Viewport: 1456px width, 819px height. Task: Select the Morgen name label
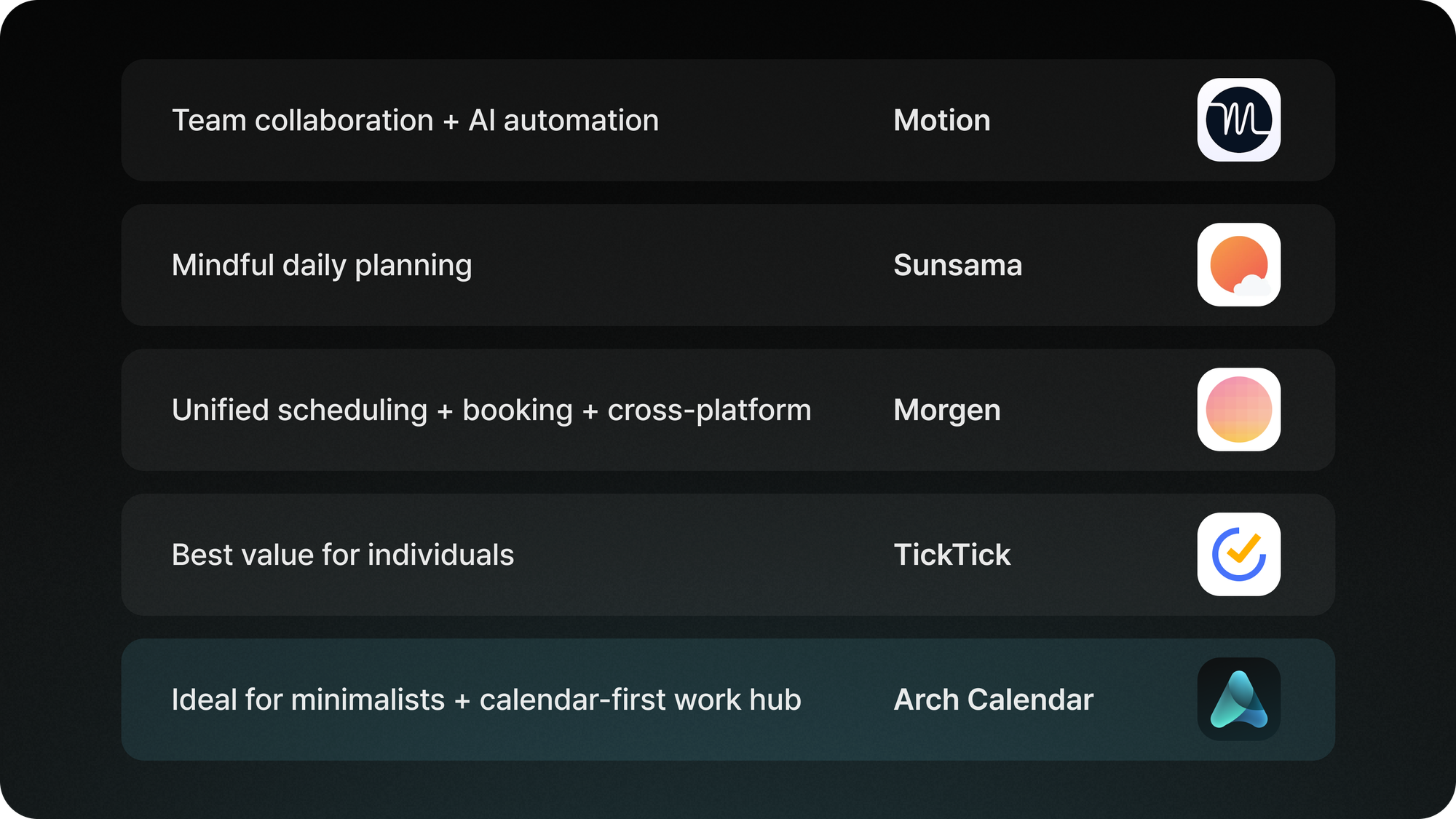947,411
